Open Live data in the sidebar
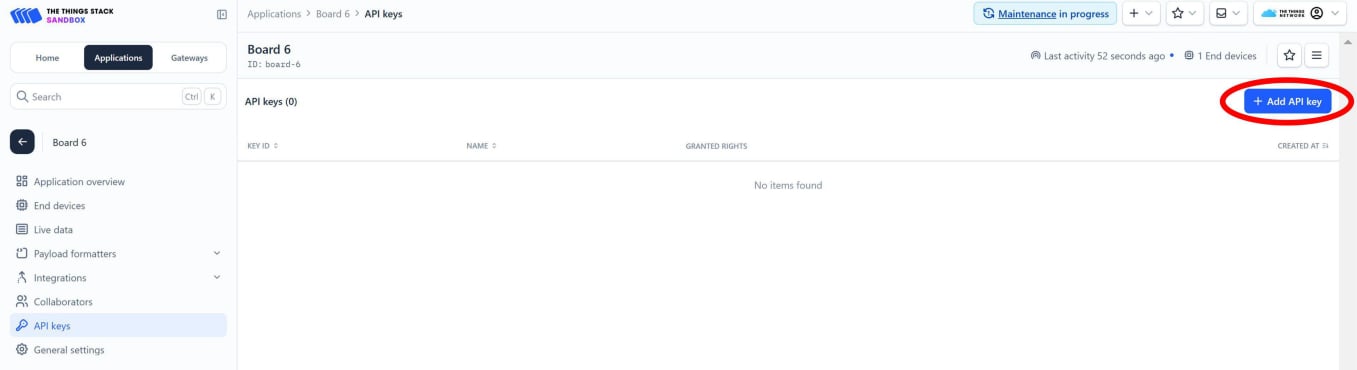Screen dimensions: 1357x370 (x=118, y=230)
